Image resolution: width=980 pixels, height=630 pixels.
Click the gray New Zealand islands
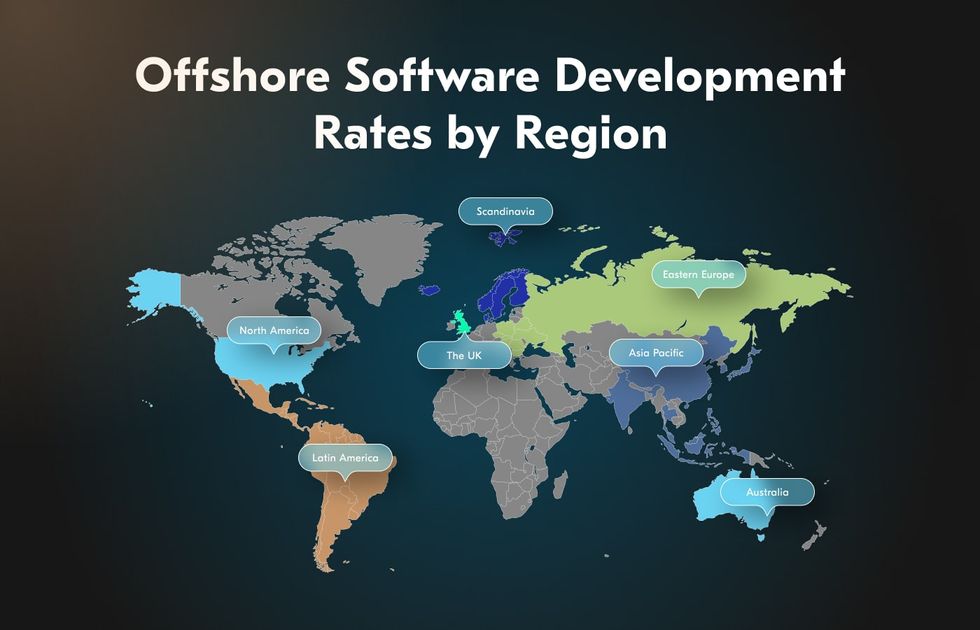pos(815,536)
